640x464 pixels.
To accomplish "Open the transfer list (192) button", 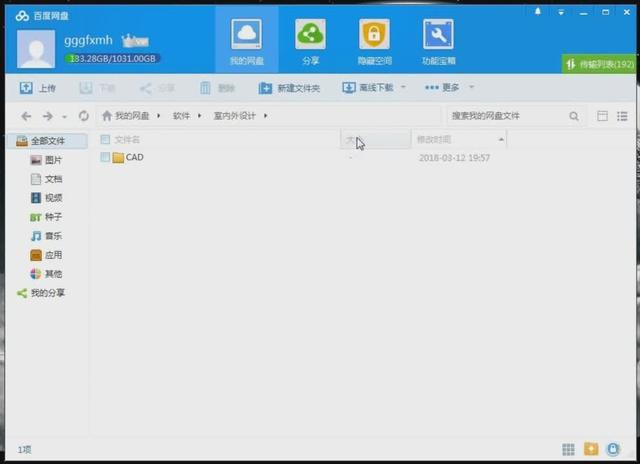I will [x=599, y=64].
